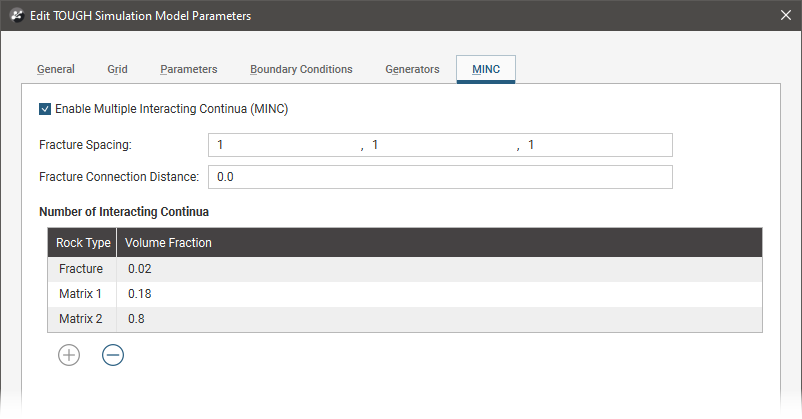The image size is (802, 419).
Task: Edit the second Fracture Spacing value
Action: click(x=441, y=145)
